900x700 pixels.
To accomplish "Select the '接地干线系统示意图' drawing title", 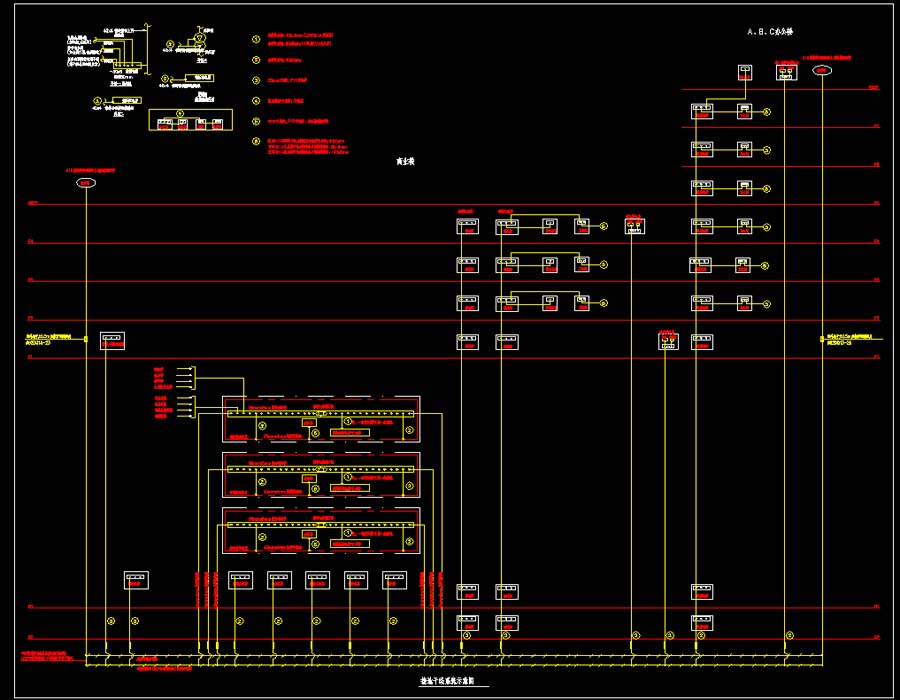I will (447, 681).
